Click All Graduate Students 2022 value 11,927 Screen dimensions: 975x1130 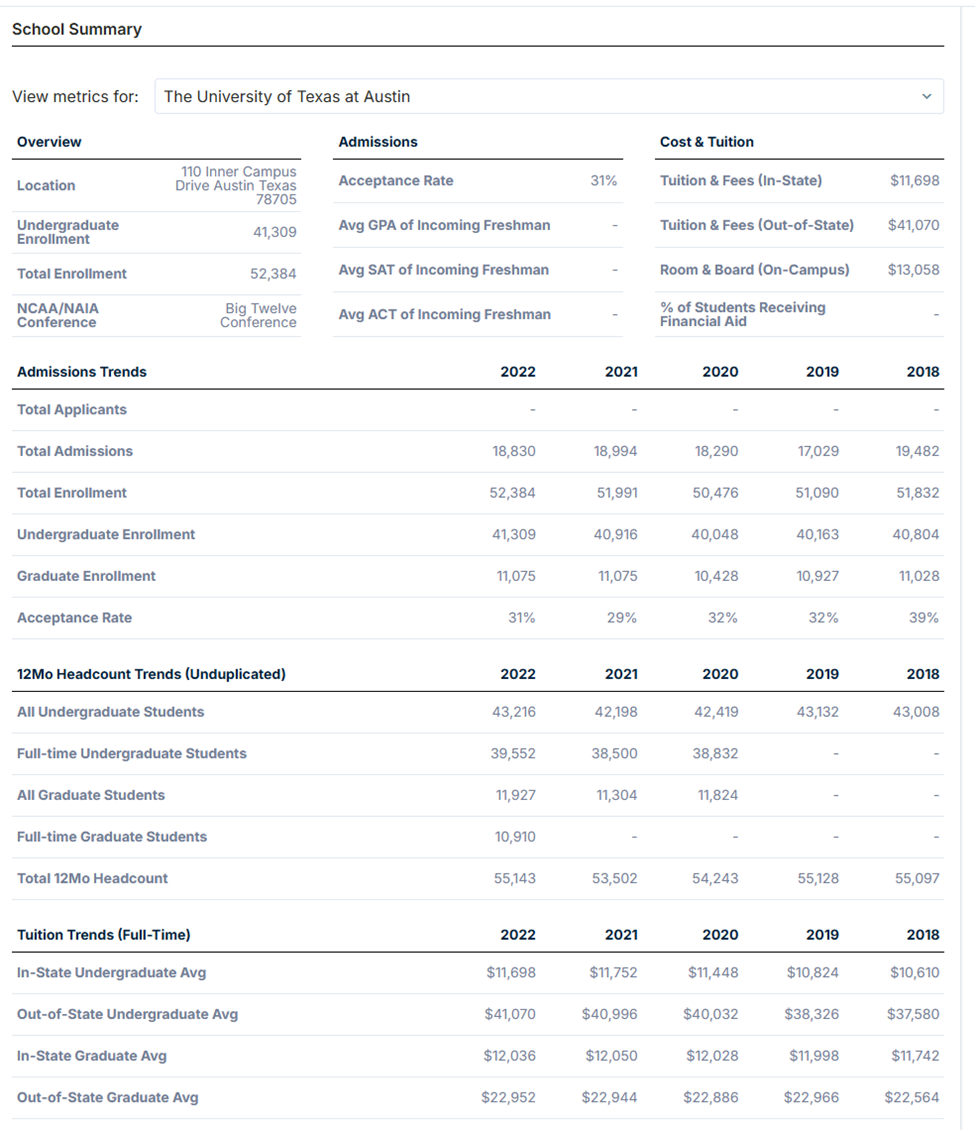pyautogui.click(x=516, y=796)
